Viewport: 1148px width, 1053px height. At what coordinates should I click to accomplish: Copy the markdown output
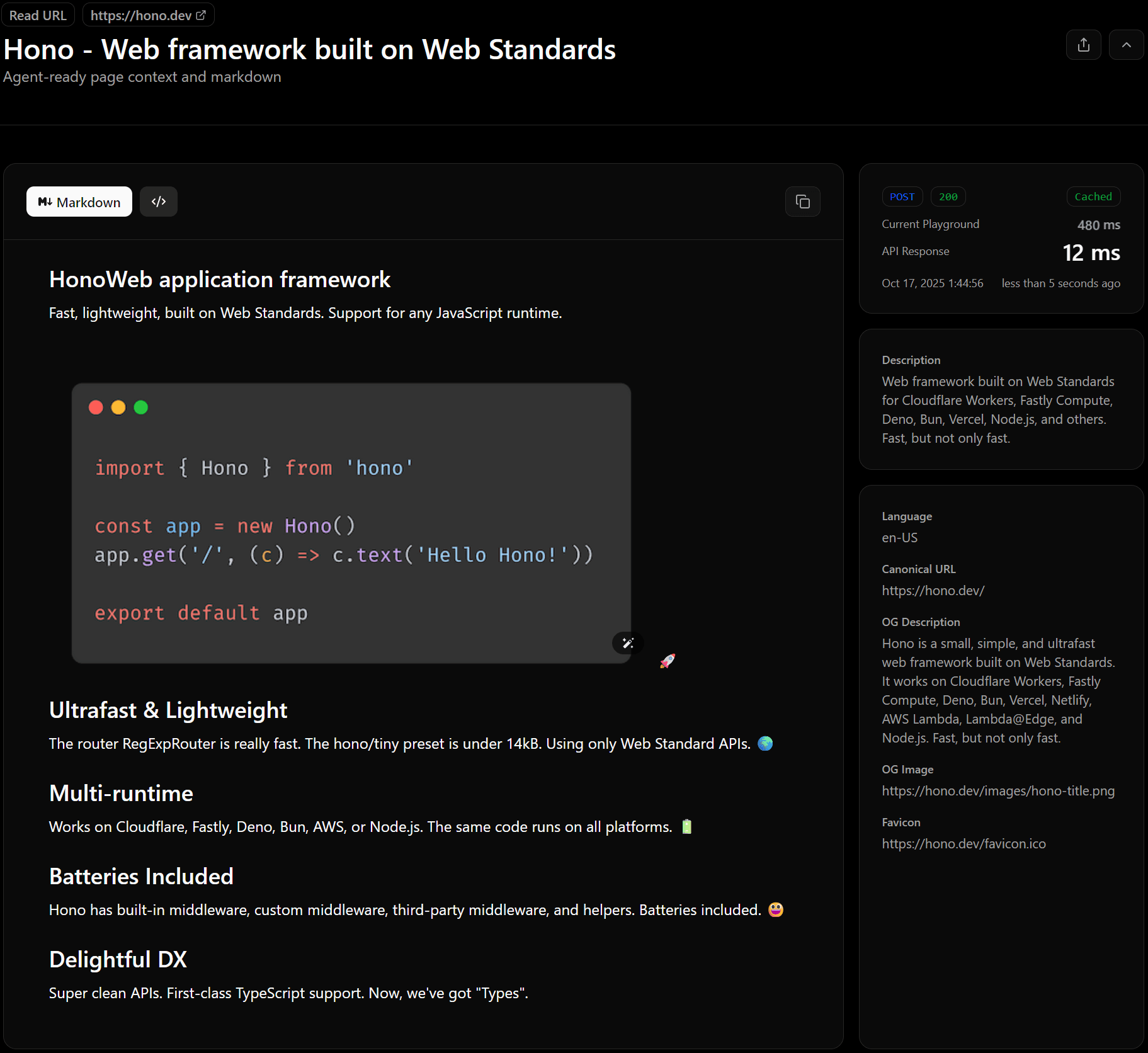(x=803, y=202)
